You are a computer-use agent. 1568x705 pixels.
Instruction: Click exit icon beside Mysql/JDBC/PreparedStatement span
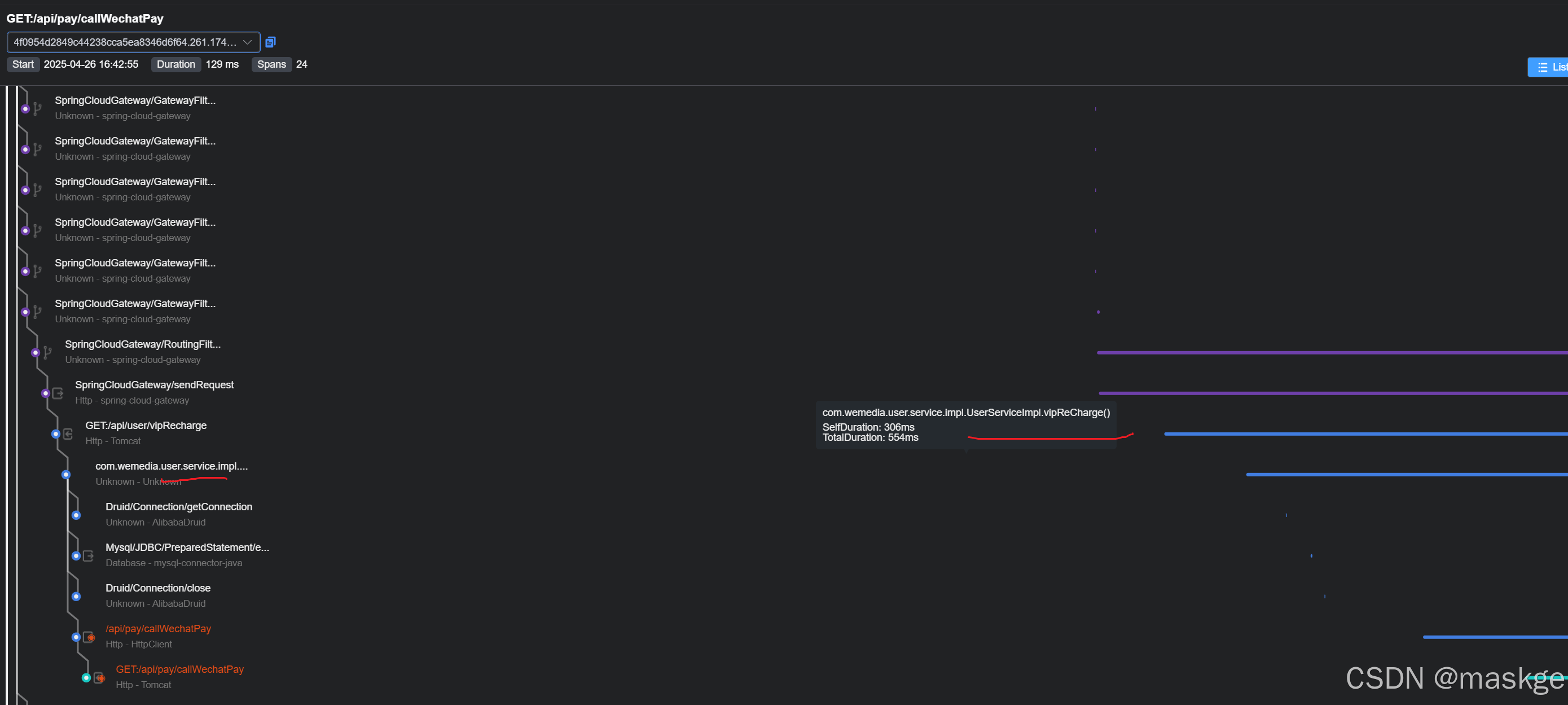pyautogui.click(x=88, y=556)
